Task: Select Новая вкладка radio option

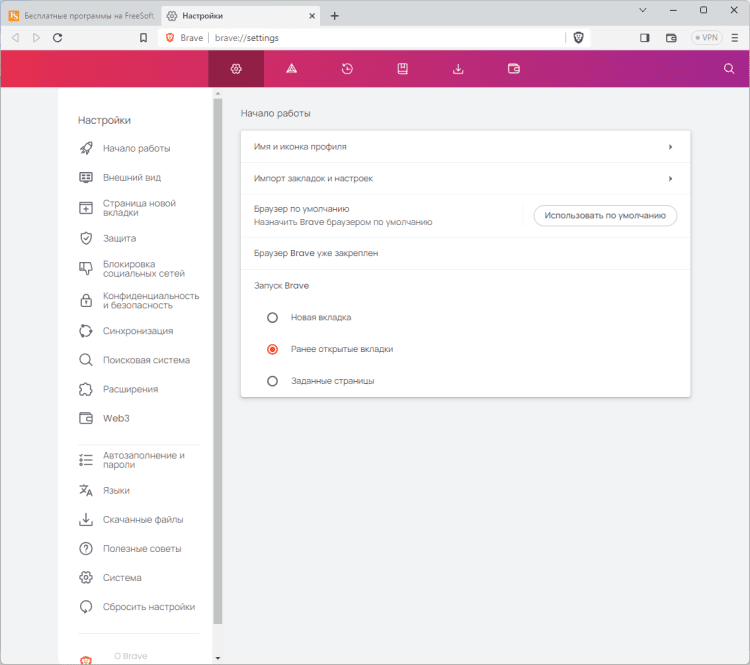Action: [272, 318]
